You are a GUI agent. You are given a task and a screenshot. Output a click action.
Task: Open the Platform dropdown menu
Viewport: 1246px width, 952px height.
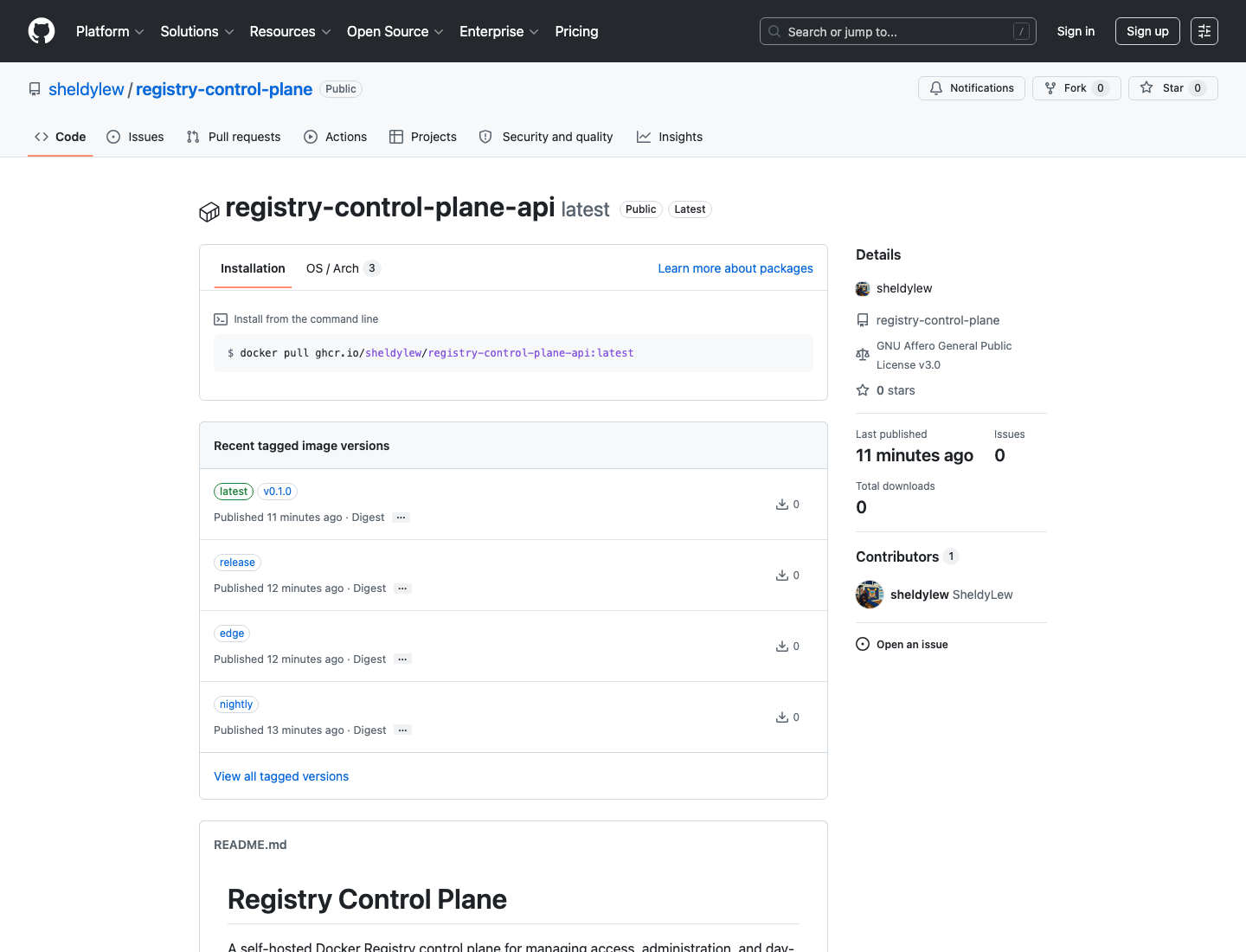(x=110, y=31)
